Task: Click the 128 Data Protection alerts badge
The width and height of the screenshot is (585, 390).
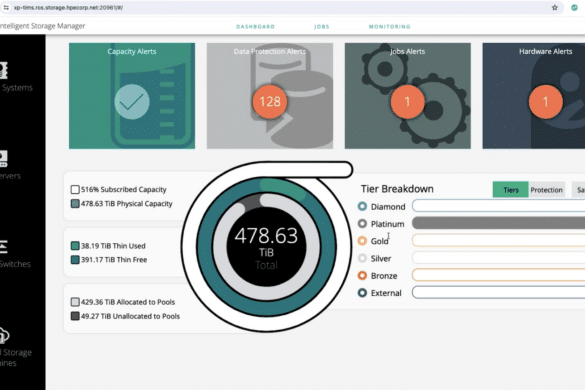Action: tap(270, 102)
